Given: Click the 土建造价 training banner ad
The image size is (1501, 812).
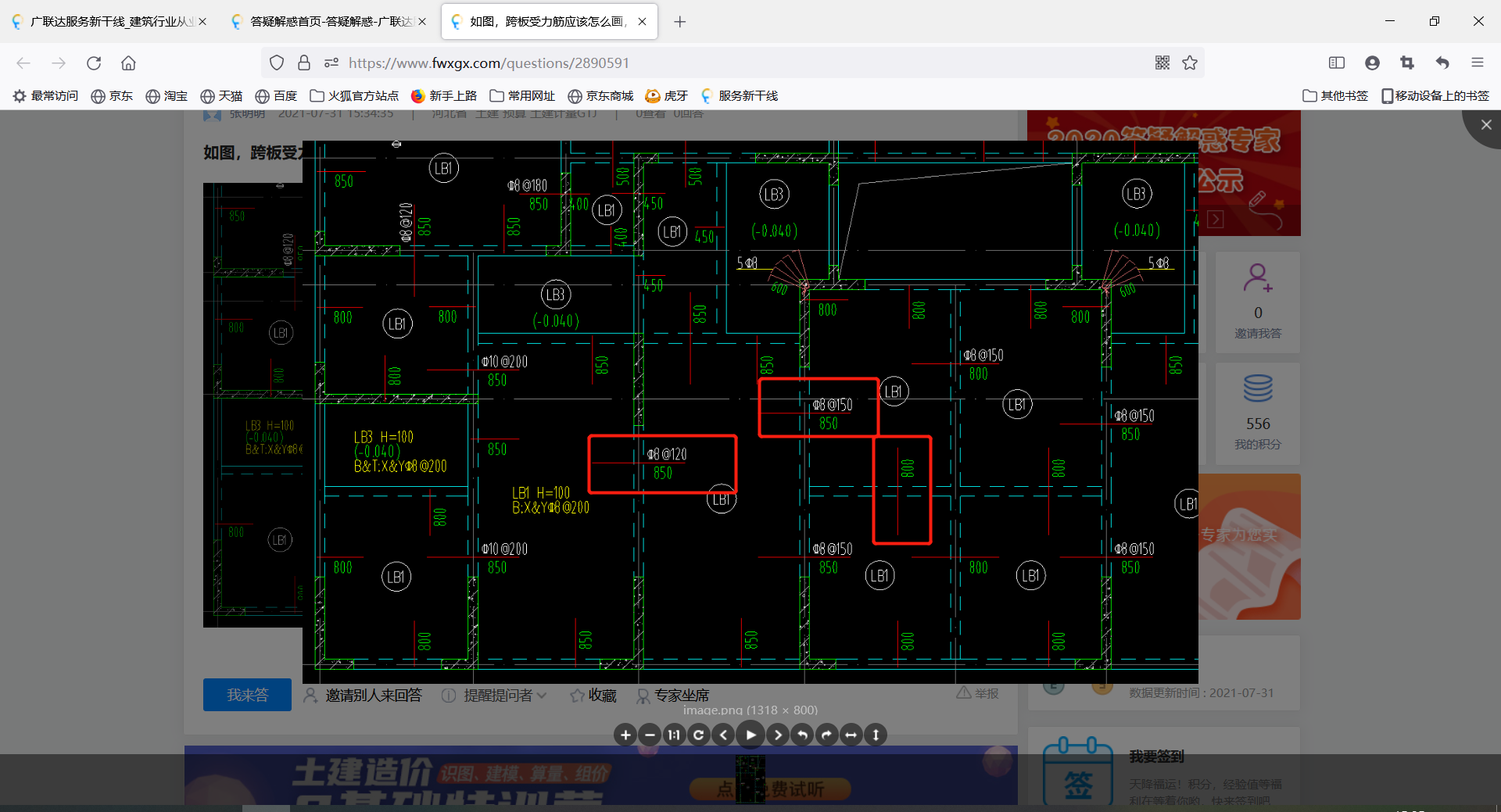Looking at the screenshot, I should (601, 775).
